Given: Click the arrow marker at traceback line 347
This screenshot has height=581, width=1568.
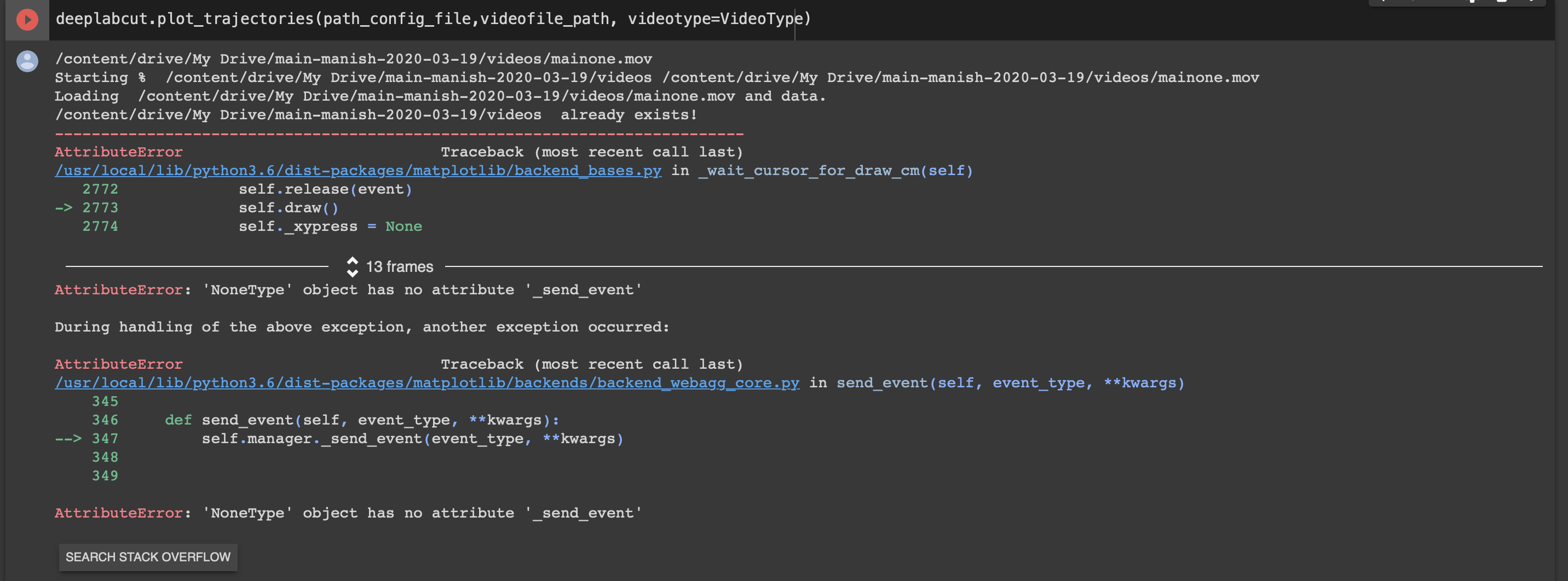Looking at the screenshot, I should tap(69, 438).
